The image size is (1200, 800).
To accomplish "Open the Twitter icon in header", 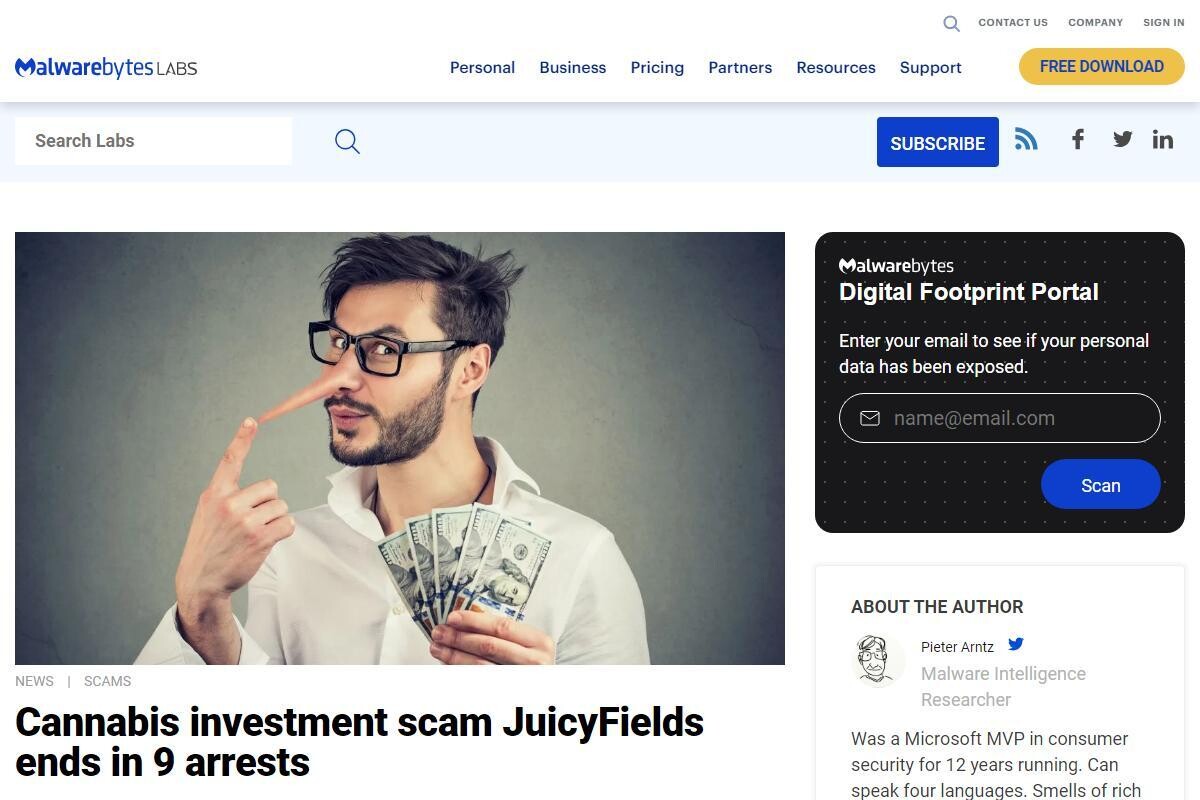I will click(1122, 139).
